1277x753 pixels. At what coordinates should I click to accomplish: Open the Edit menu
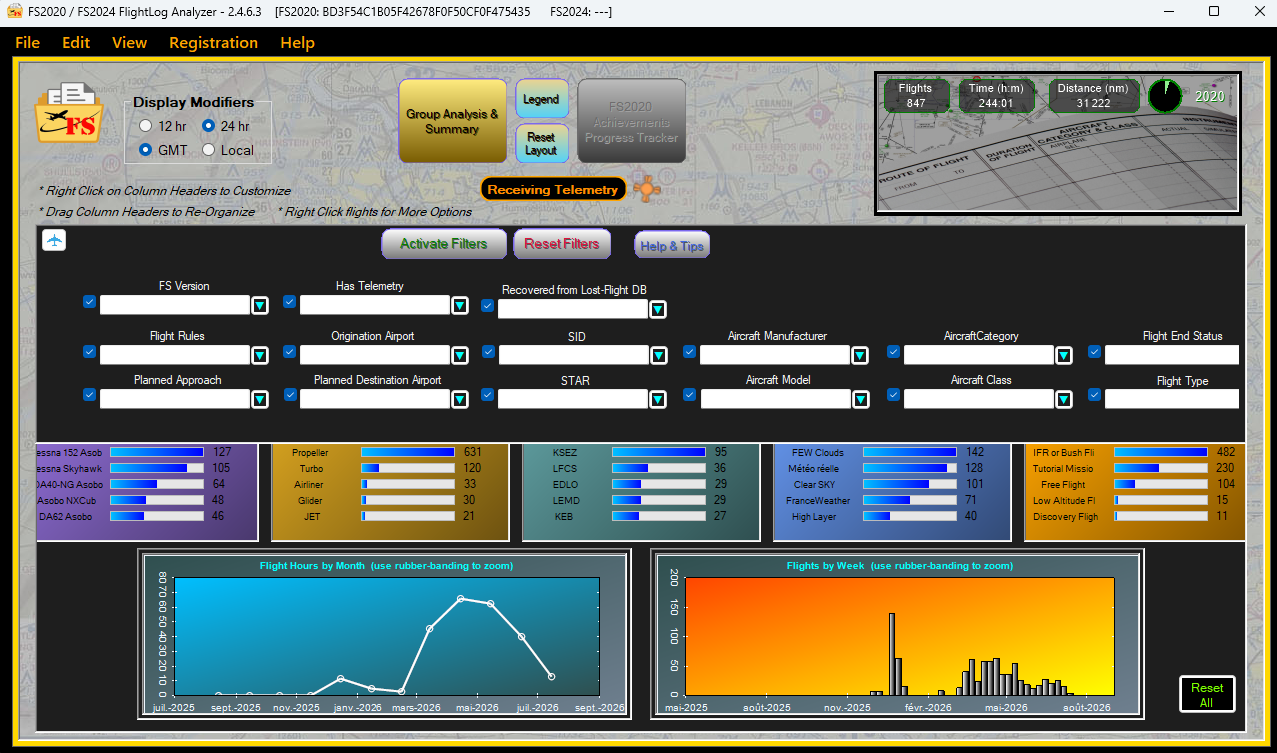tap(76, 43)
